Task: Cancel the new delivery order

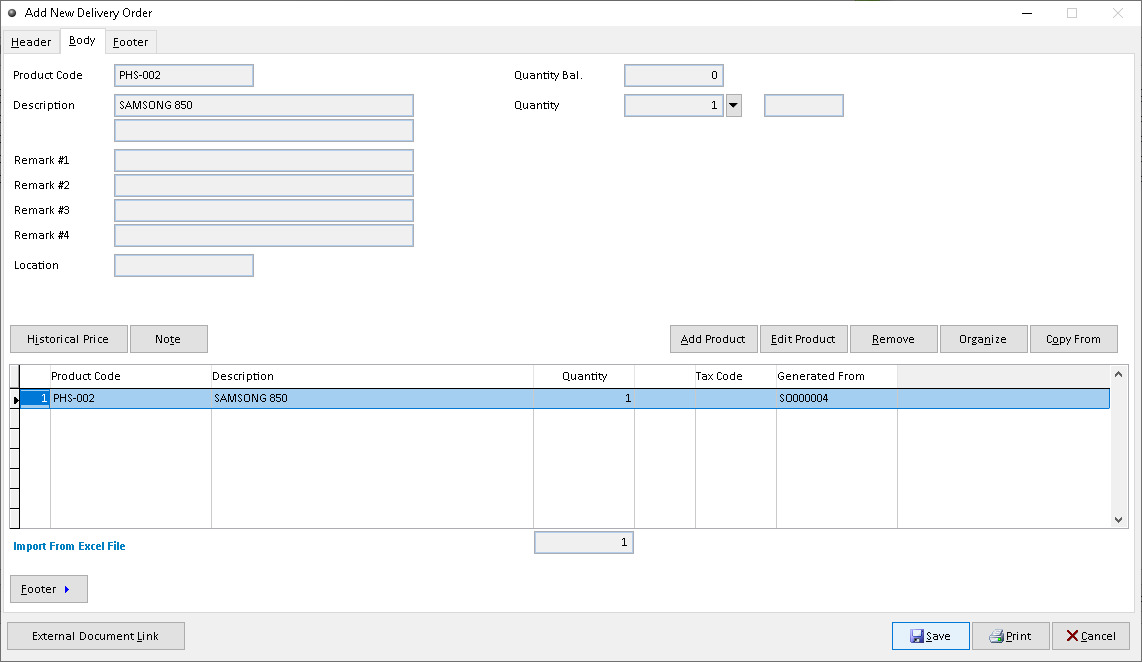Action: (x=1091, y=636)
